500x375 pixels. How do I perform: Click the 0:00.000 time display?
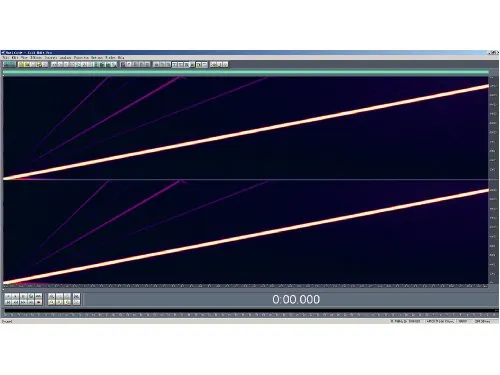coord(296,299)
